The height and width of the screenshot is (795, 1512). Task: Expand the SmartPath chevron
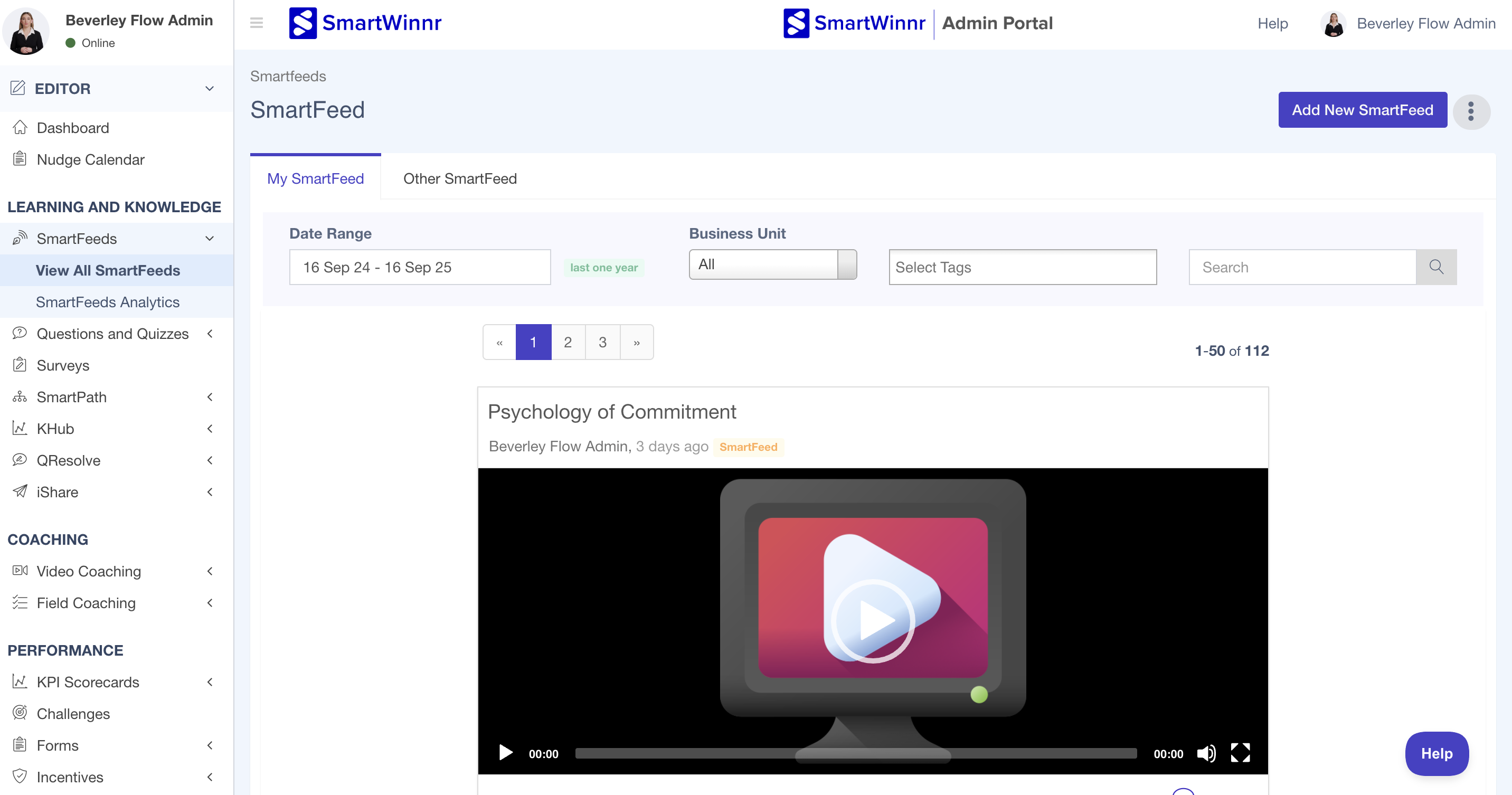210,397
